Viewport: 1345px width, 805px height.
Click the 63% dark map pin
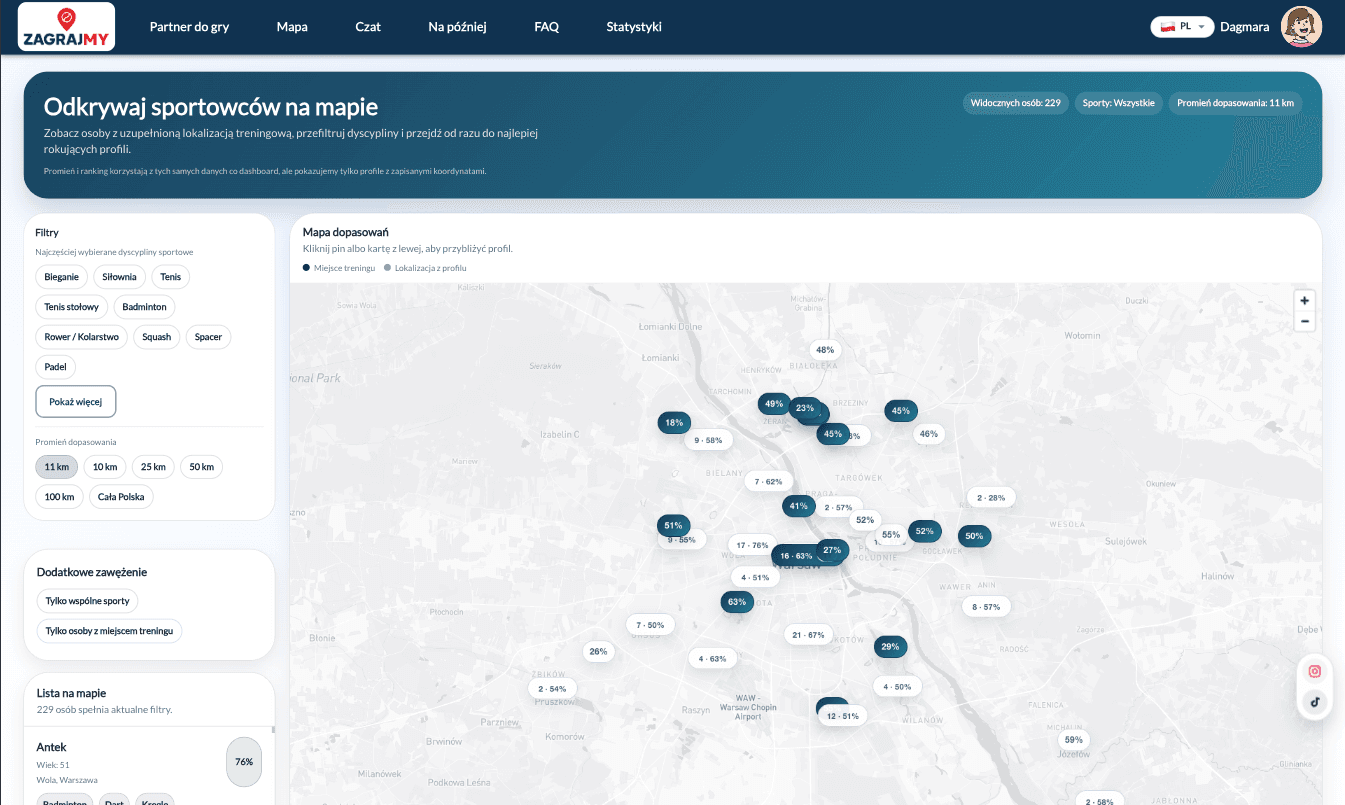737,602
